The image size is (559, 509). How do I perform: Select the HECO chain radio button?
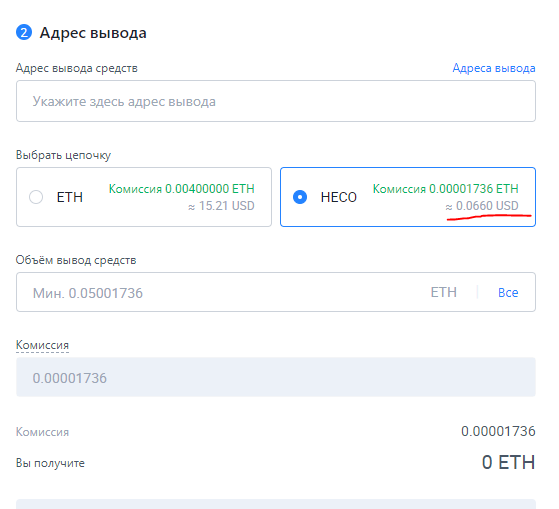click(x=300, y=197)
